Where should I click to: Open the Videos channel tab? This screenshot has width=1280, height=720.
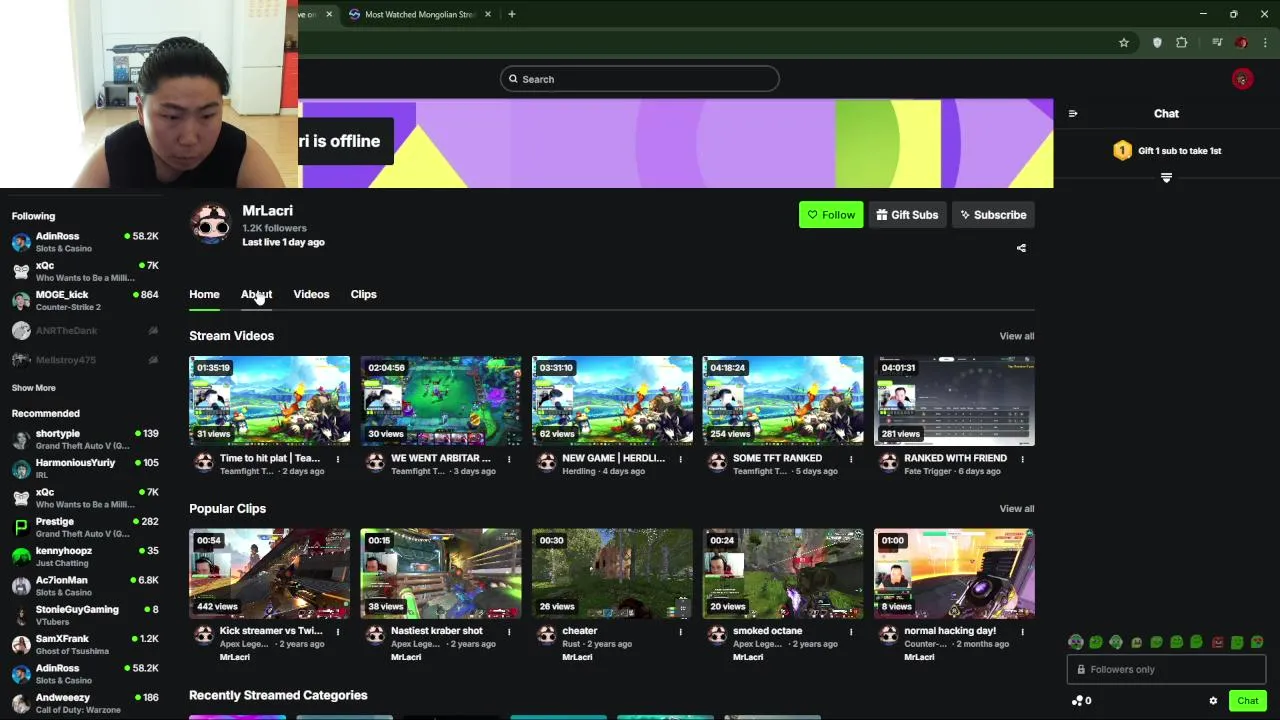(x=311, y=294)
